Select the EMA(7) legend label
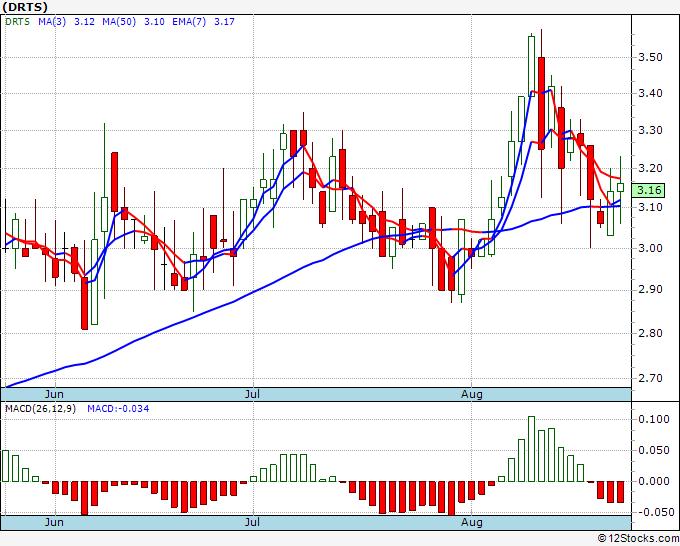The height and width of the screenshot is (546, 680). tap(189, 22)
